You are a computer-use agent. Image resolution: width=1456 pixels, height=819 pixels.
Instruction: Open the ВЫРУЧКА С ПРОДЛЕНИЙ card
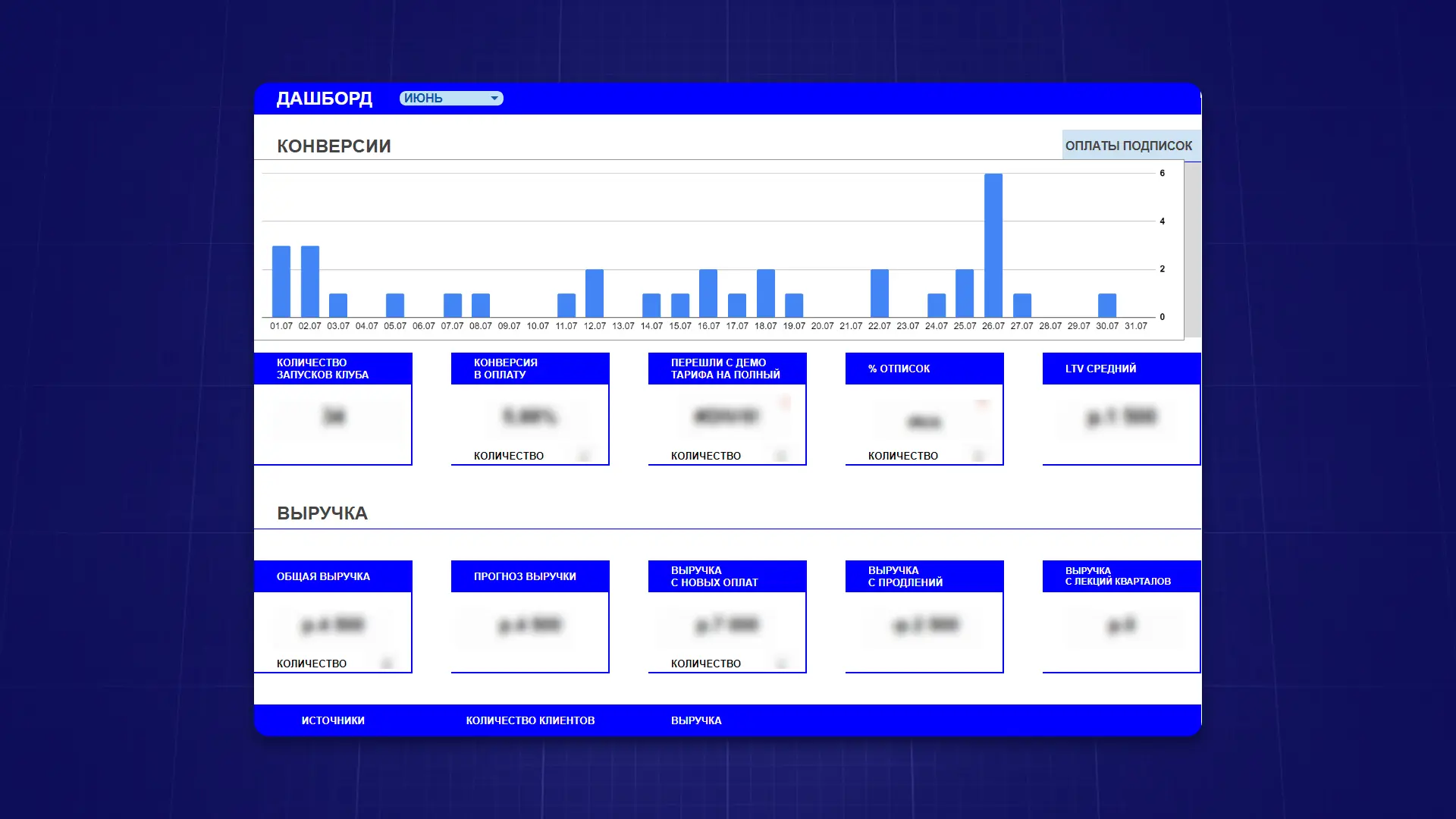(x=924, y=576)
